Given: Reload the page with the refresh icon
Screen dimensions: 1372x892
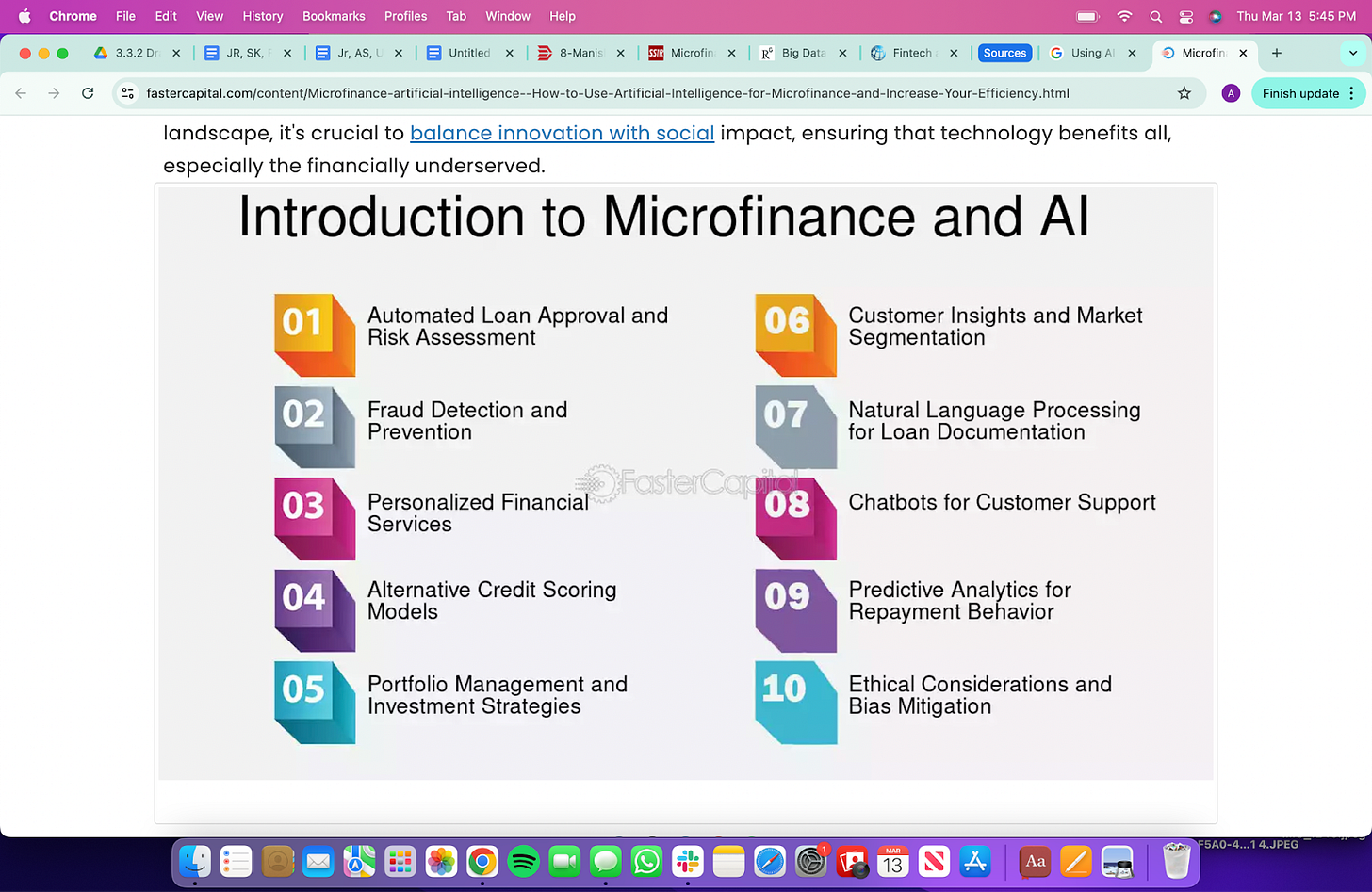Looking at the screenshot, I should [x=88, y=93].
